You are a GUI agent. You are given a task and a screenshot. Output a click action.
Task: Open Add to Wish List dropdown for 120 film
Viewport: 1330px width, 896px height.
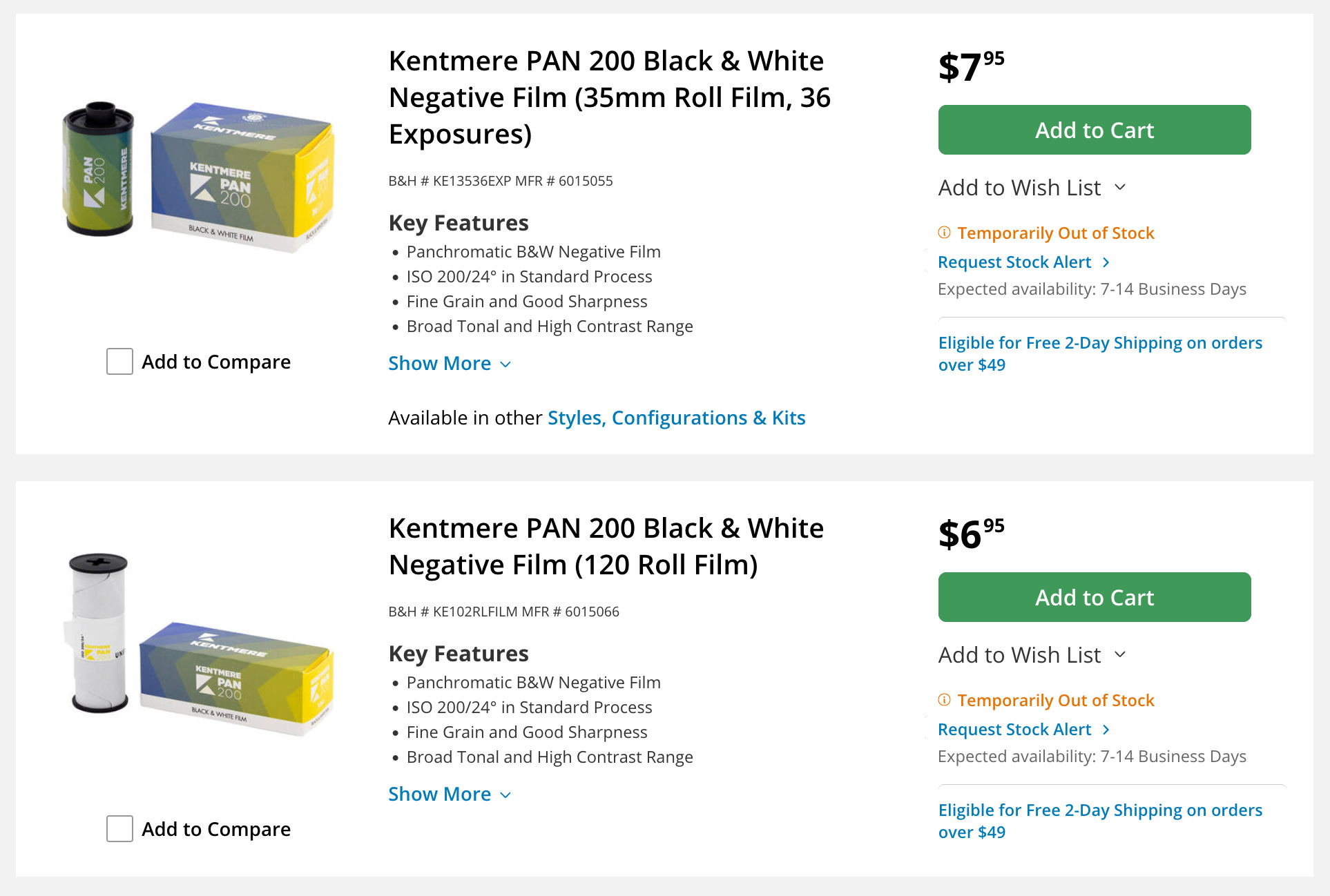[x=1032, y=655]
